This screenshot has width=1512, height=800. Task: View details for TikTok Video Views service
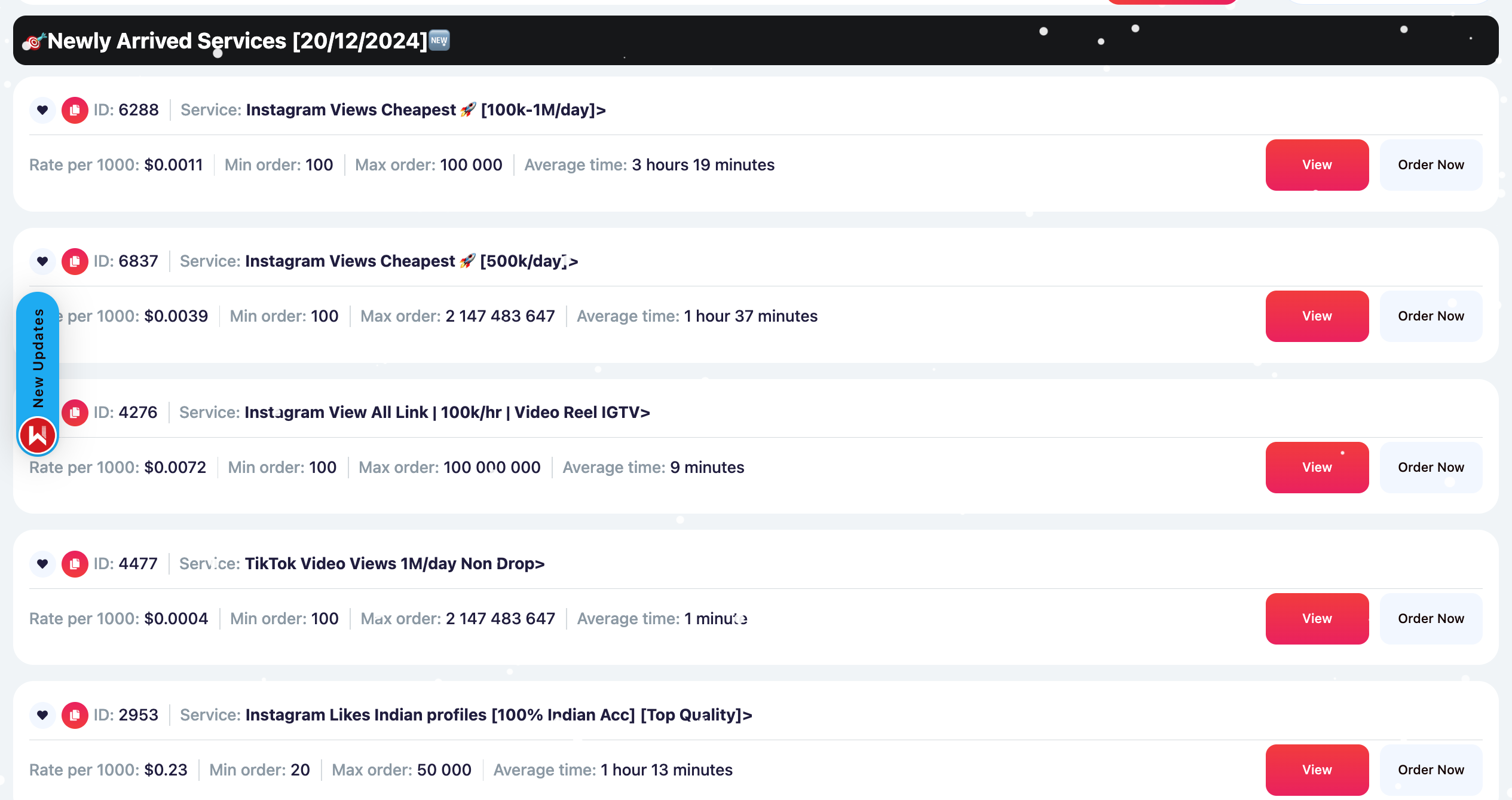(1317, 619)
